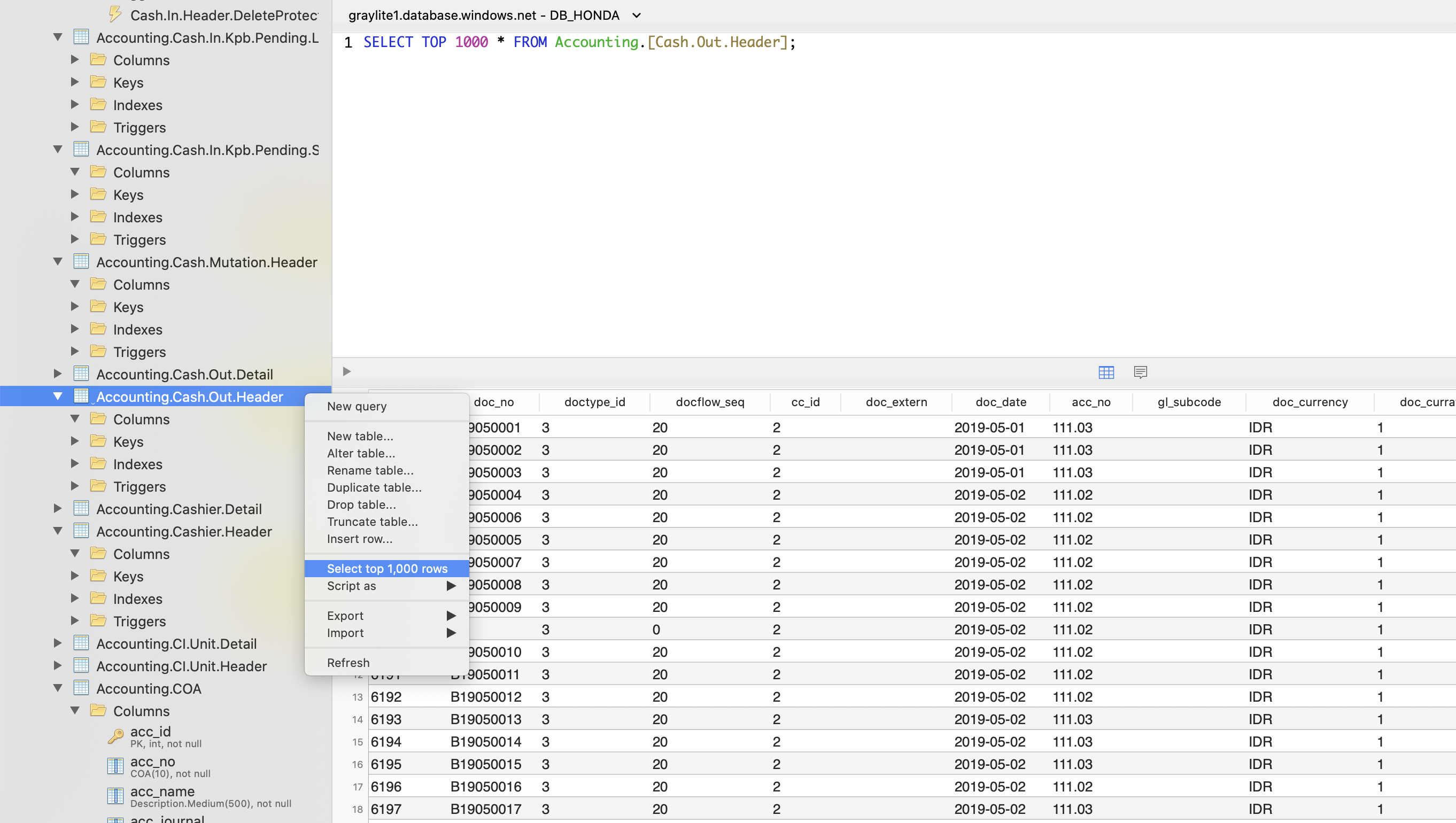Image resolution: width=1456 pixels, height=823 pixels.
Task: Expand the Accounting.CI.Unit.Detail node
Action: tap(57, 643)
